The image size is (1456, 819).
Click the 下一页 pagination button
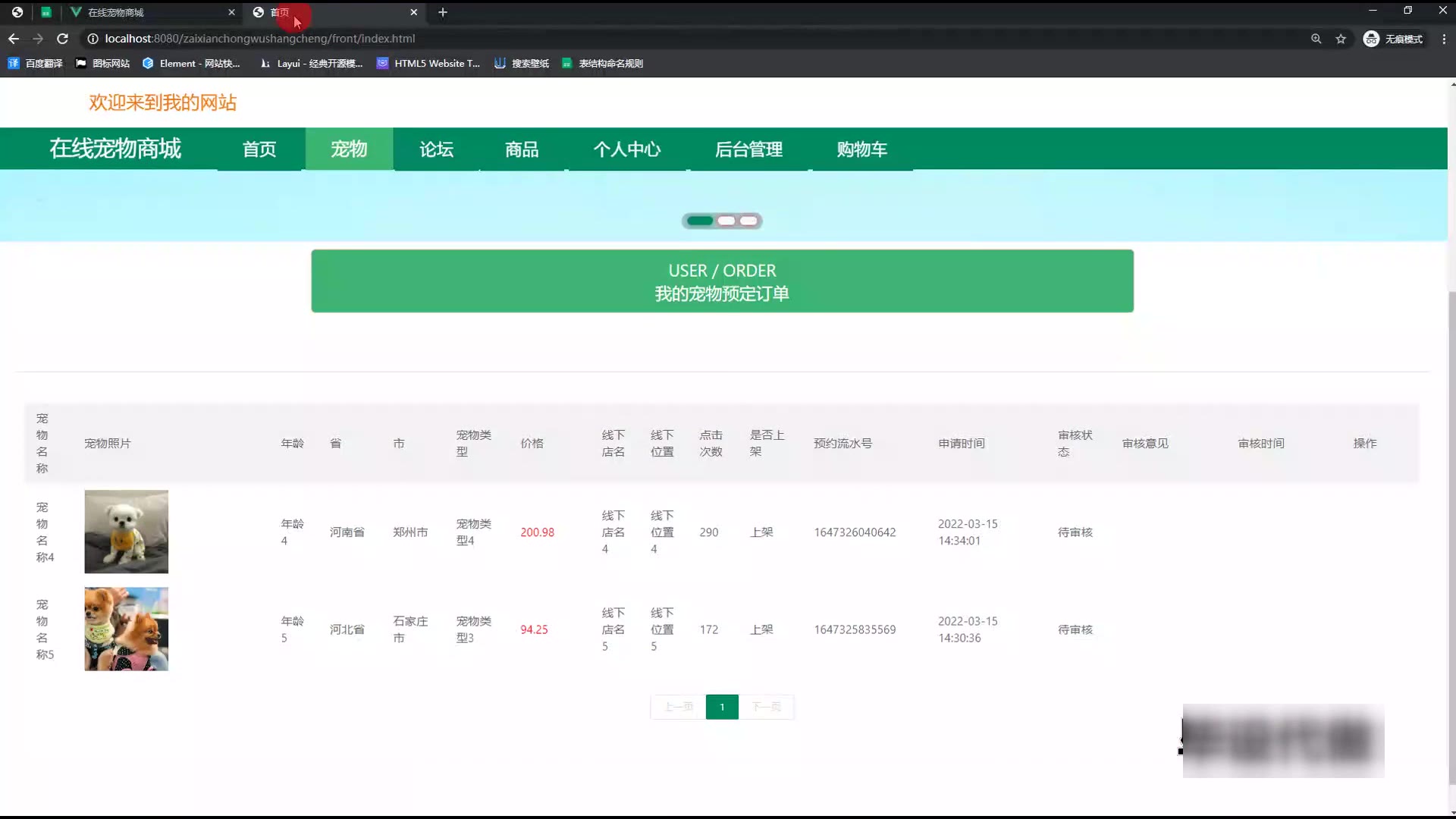coord(766,707)
